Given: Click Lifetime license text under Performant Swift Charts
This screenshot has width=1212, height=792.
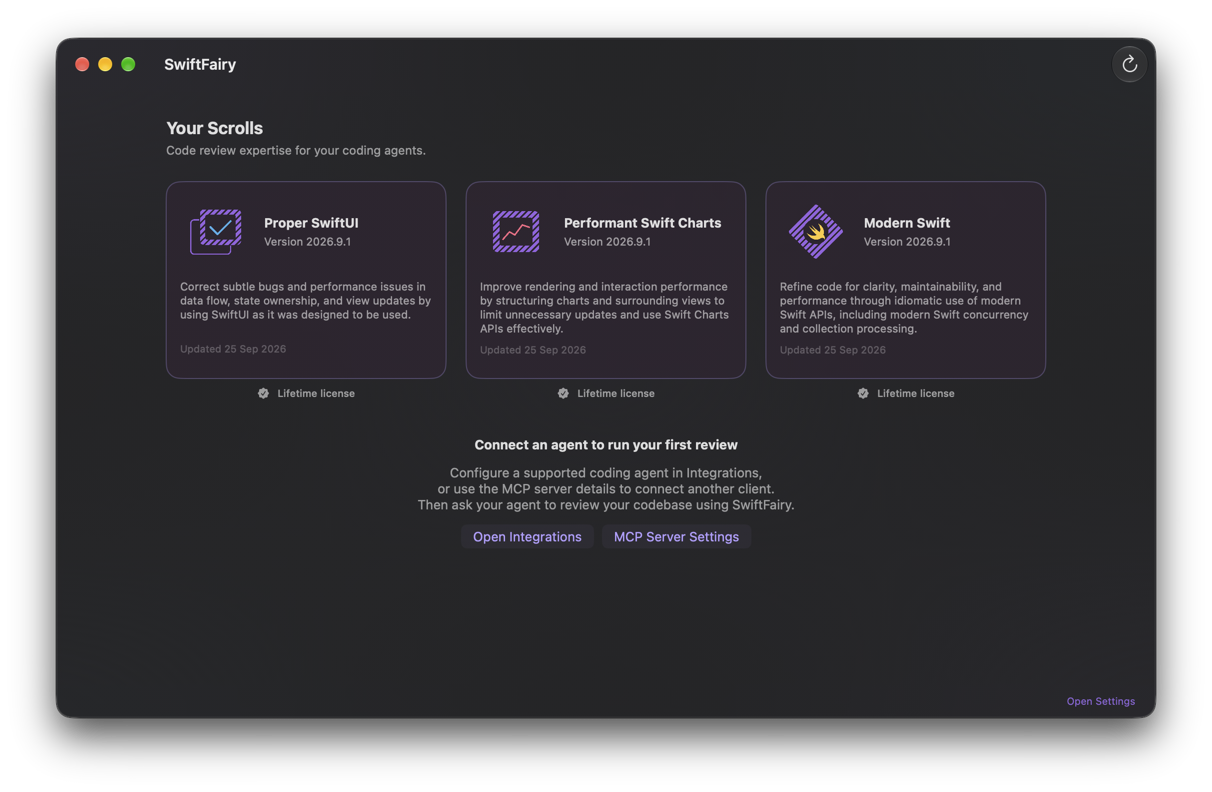Looking at the screenshot, I should pyautogui.click(x=616, y=393).
